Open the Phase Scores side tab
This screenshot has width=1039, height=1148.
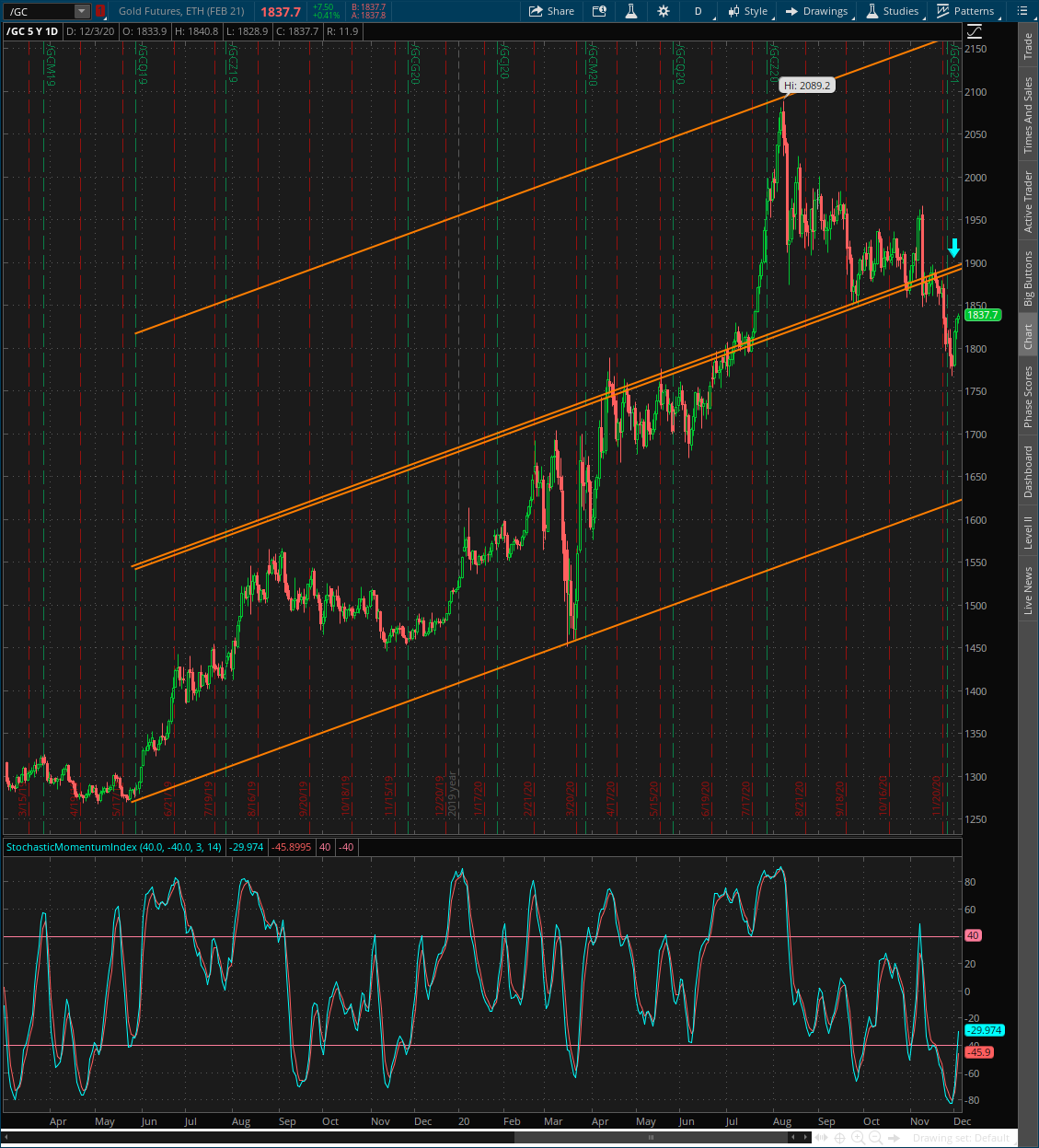coord(1029,397)
